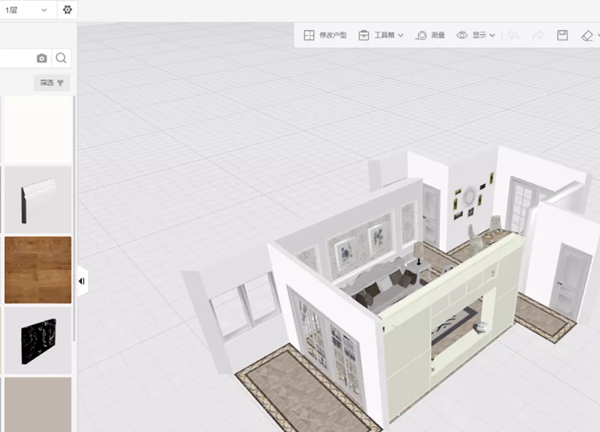
Task: Pick the oak wood floor material
Action: tap(38, 270)
